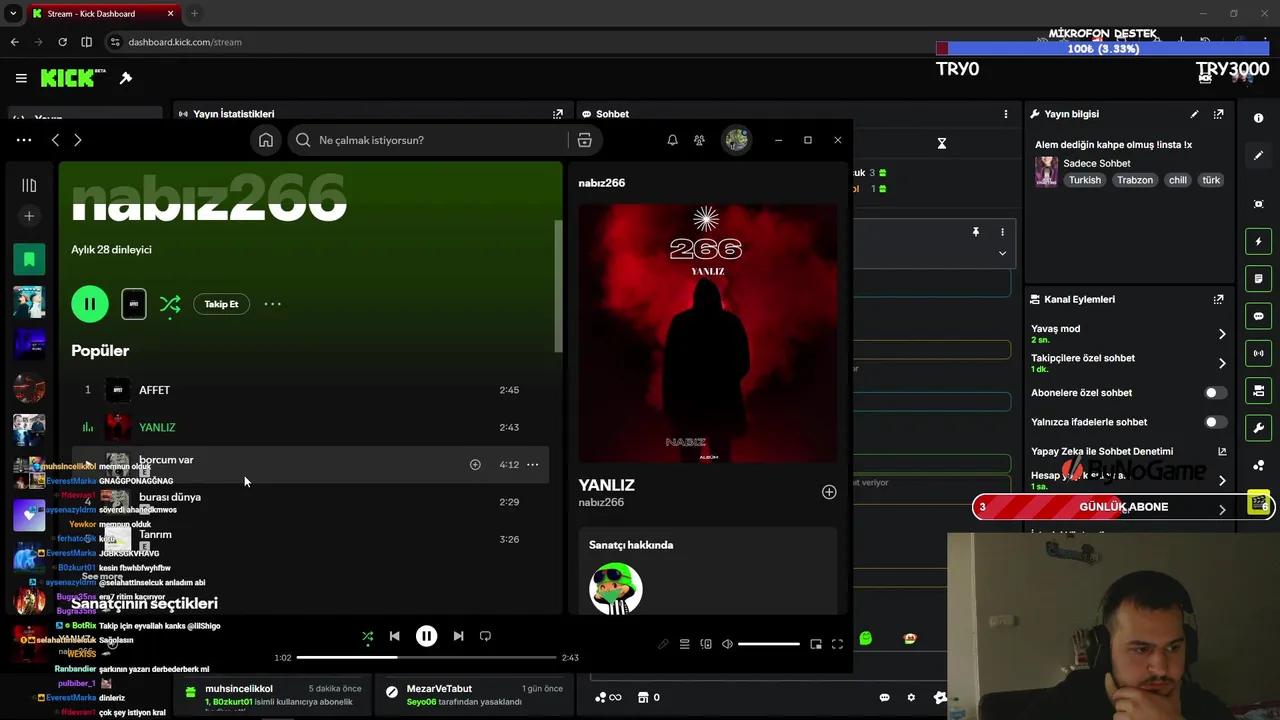Skip to previous track
1280x720 pixels.
click(x=395, y=636)
